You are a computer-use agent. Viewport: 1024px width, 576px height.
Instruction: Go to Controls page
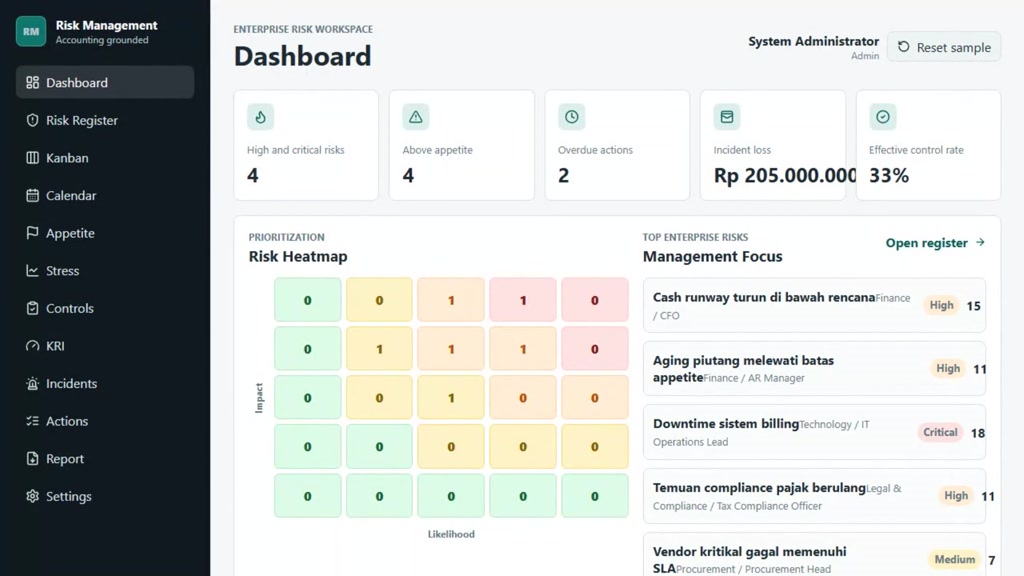coord(104,308)
